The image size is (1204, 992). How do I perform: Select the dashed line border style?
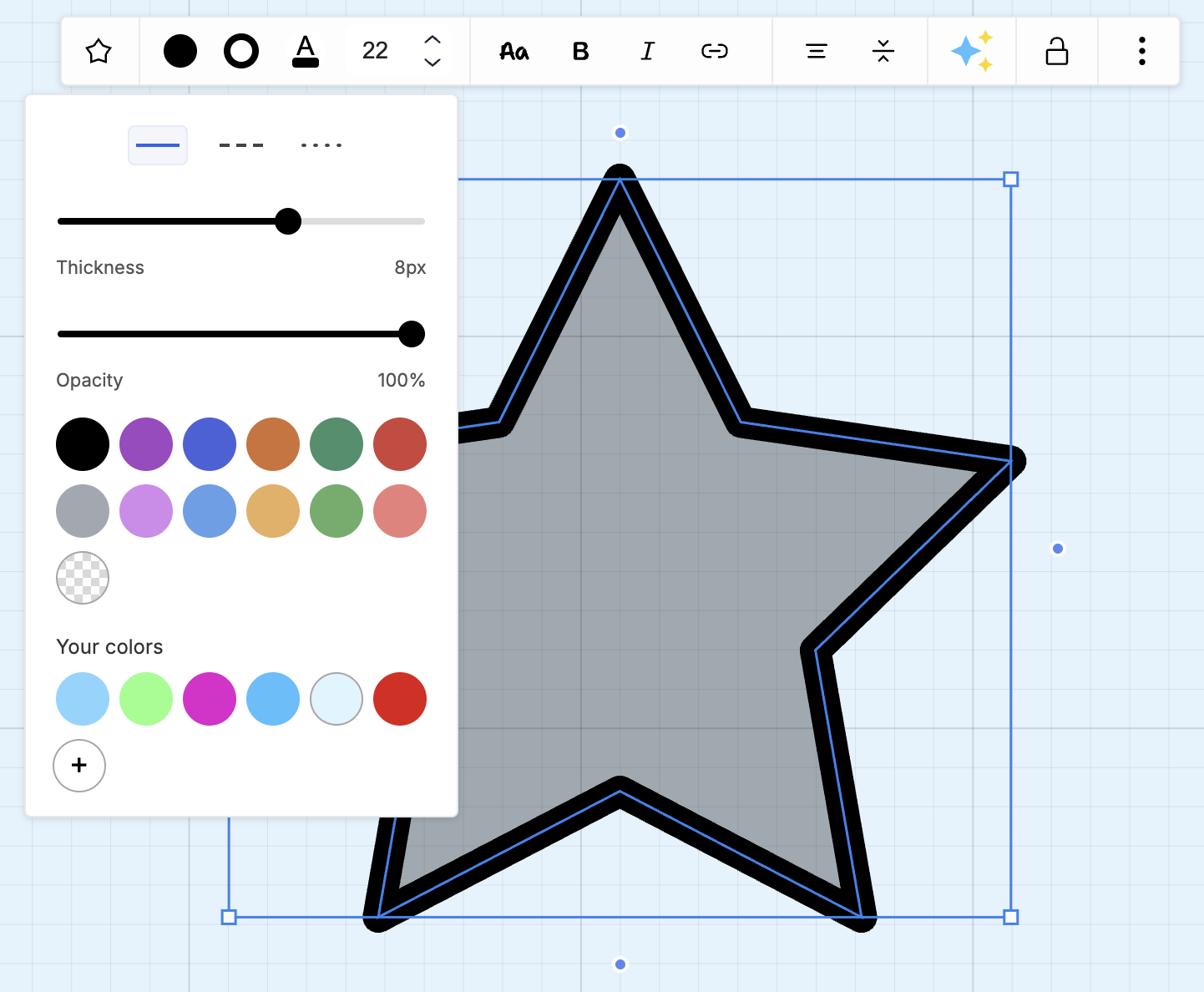pyautogui.click(x=241, y=145)
